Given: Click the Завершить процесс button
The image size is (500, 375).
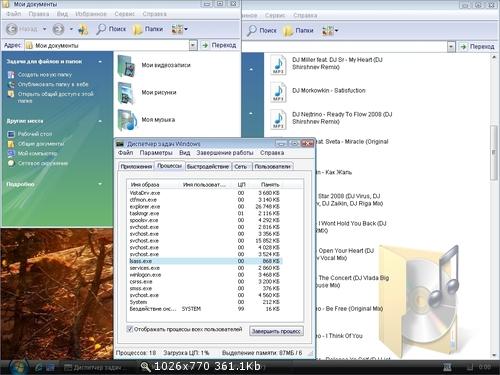Looking at the screenshot, I should [x=276, y=331].
